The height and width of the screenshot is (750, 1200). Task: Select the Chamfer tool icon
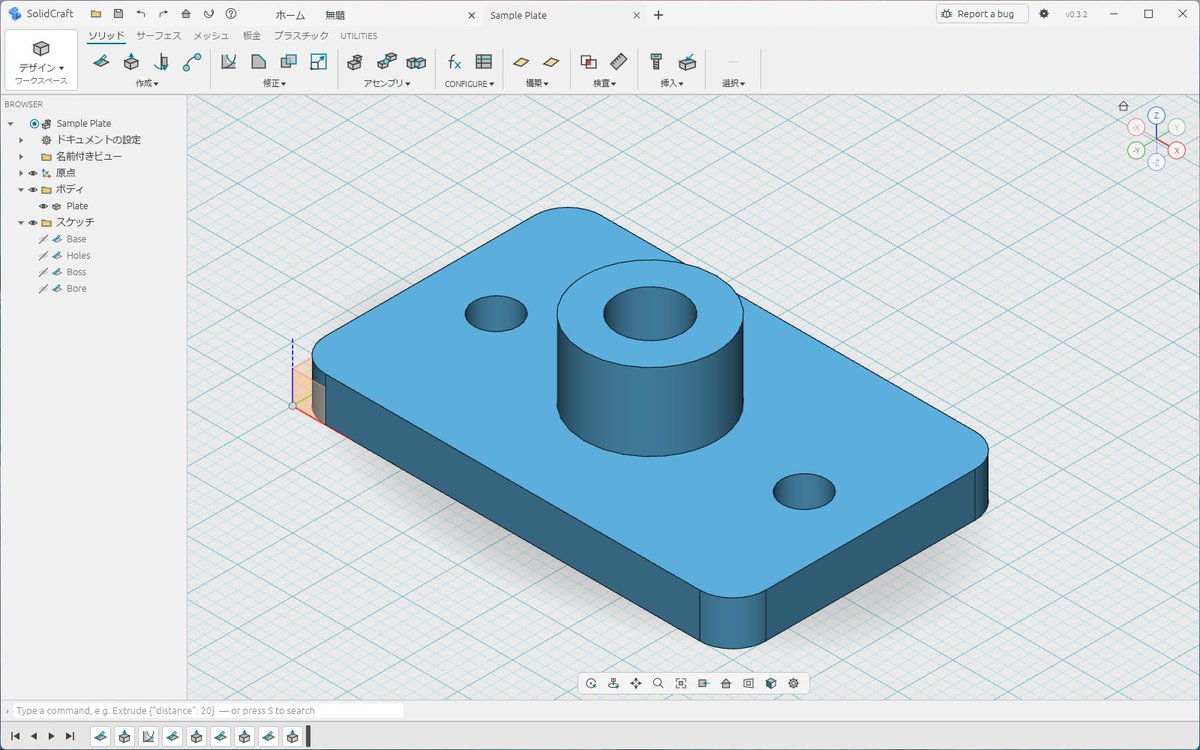(x=258, y=62)
